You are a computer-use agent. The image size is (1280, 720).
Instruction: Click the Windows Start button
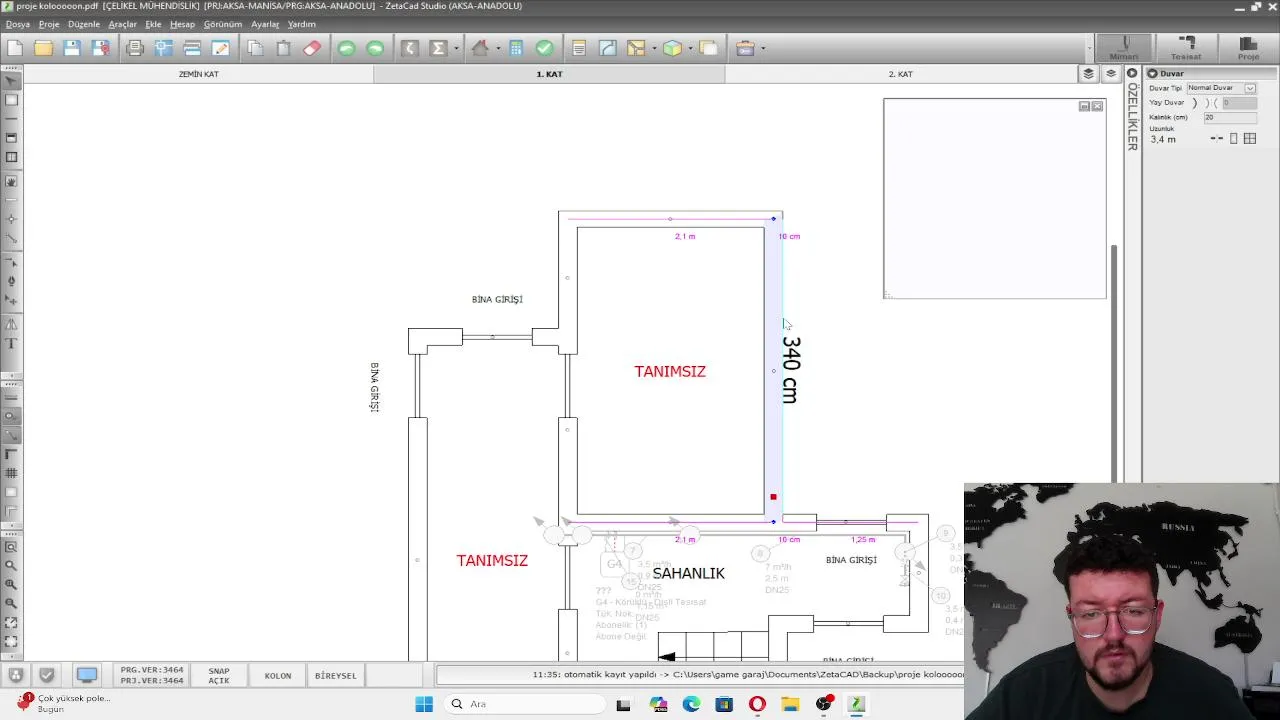click(x=424, y=704)
